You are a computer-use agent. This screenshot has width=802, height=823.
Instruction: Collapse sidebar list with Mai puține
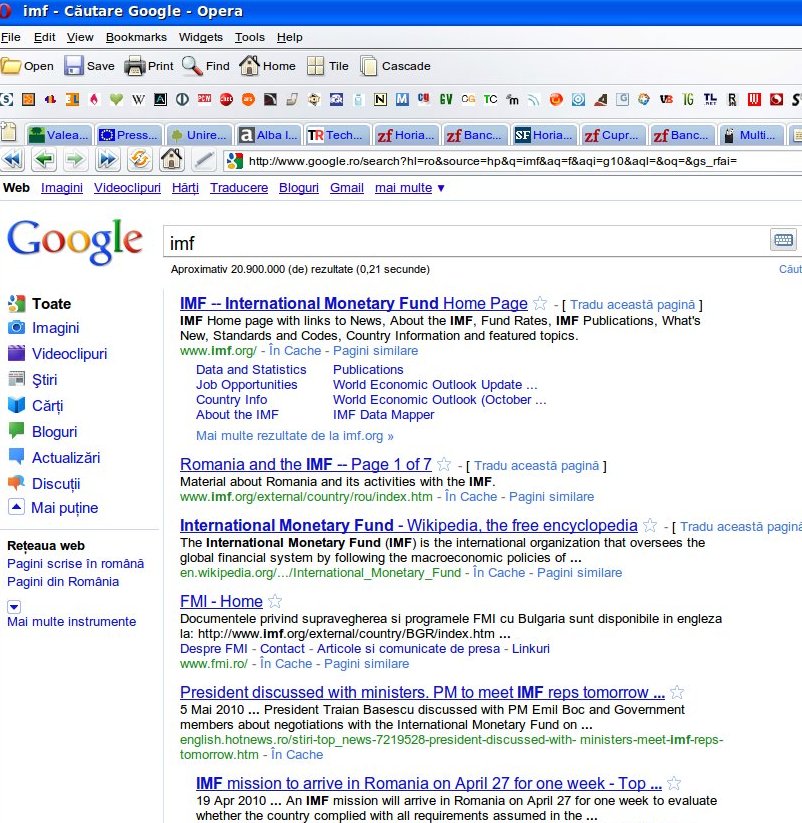[54, 508]
